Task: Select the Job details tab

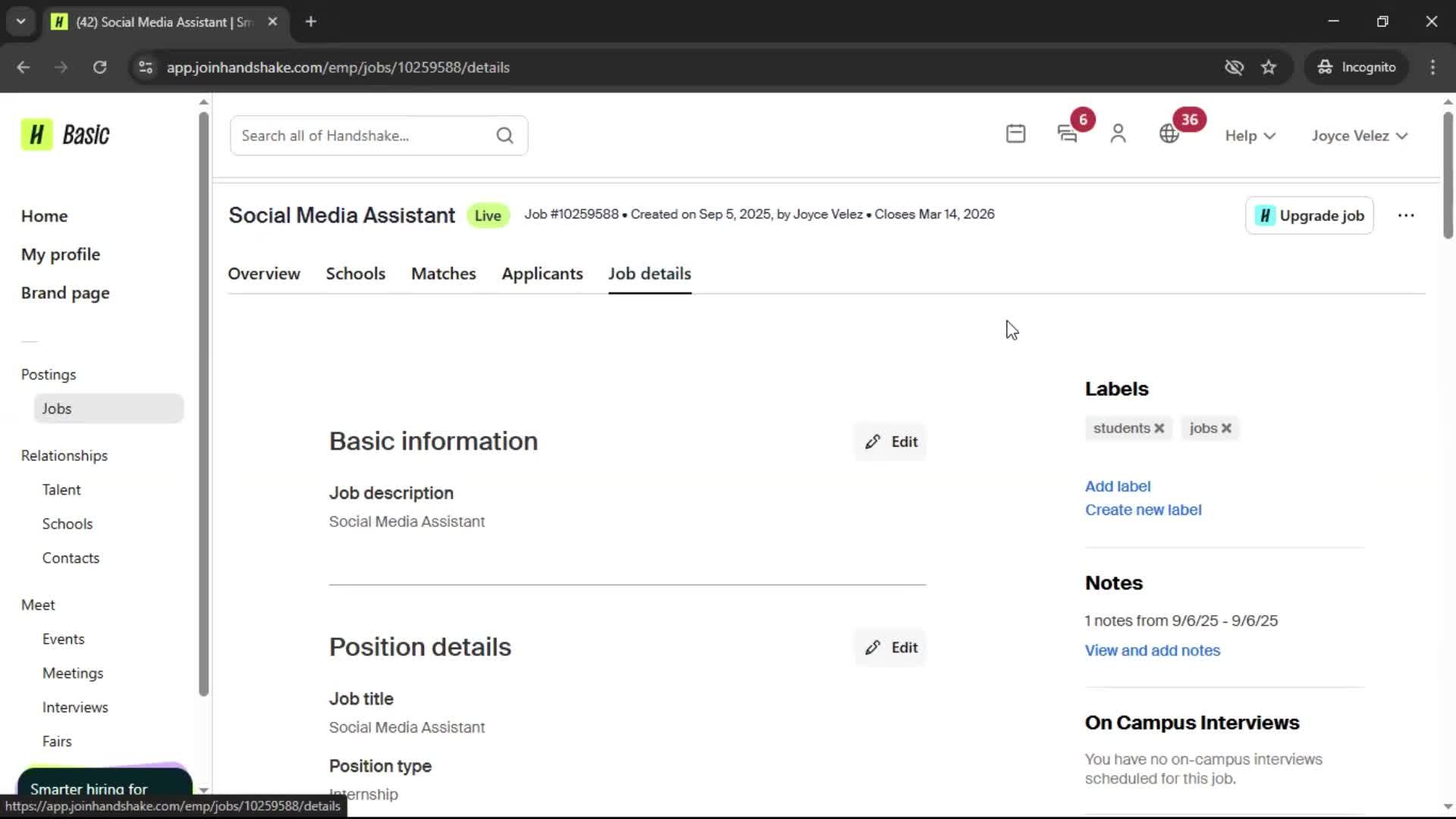Action: pos(650,274)
